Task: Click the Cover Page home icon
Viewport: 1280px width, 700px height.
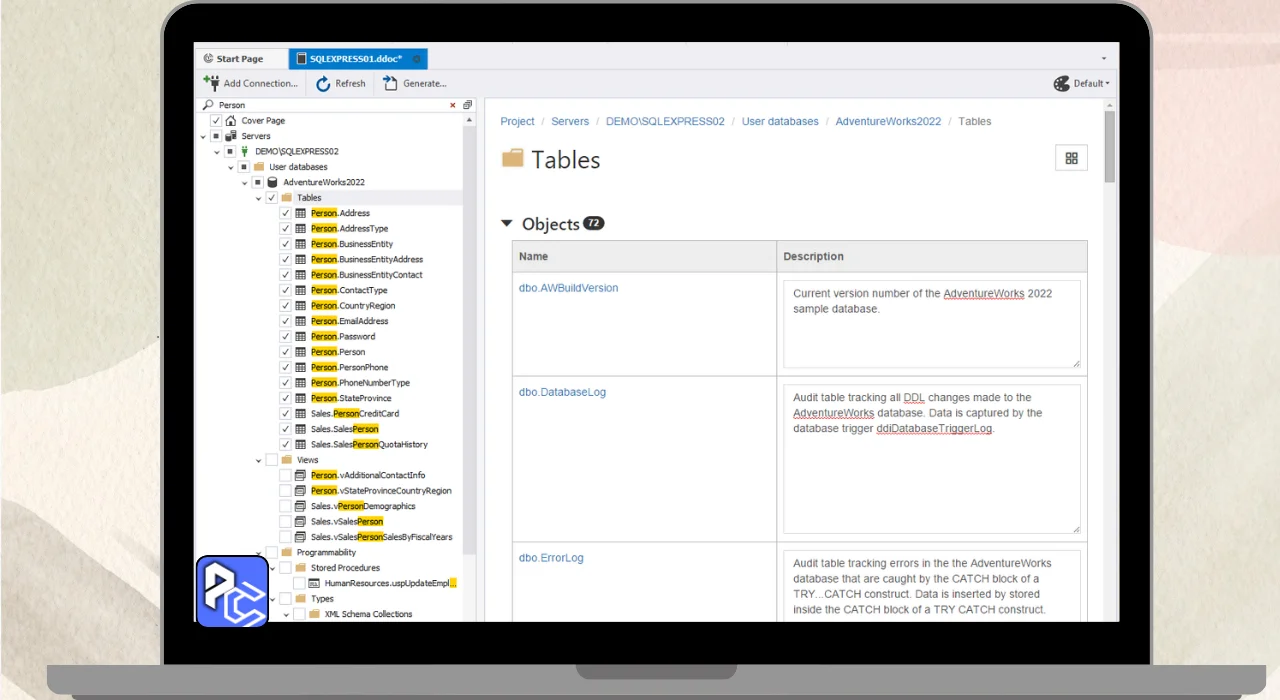Action: pos(231,120)
